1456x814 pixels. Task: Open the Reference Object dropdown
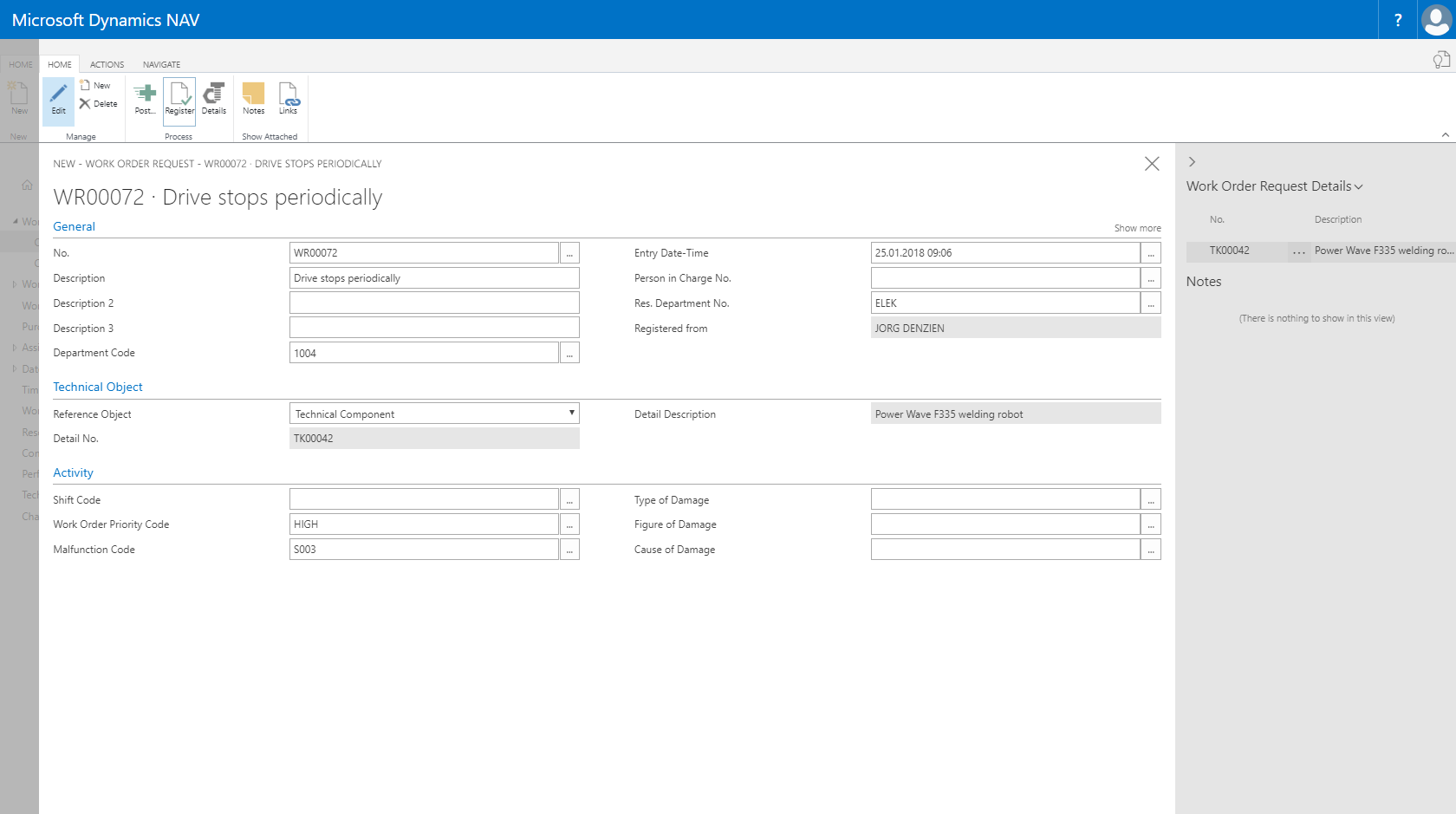point(571,413)
